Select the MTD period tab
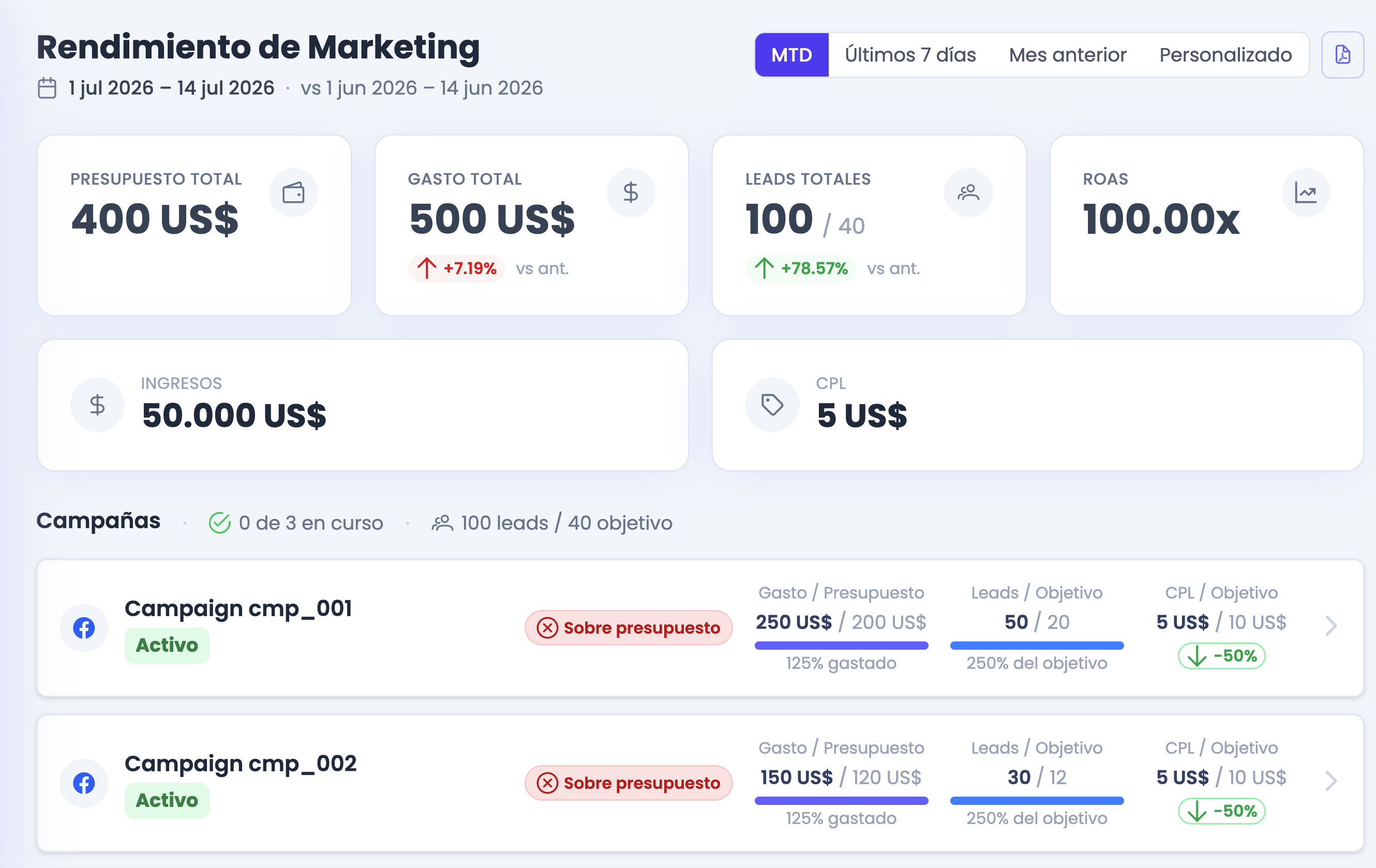The width and height of the screenshot is (1376, 868). click(x=792, y=55)
